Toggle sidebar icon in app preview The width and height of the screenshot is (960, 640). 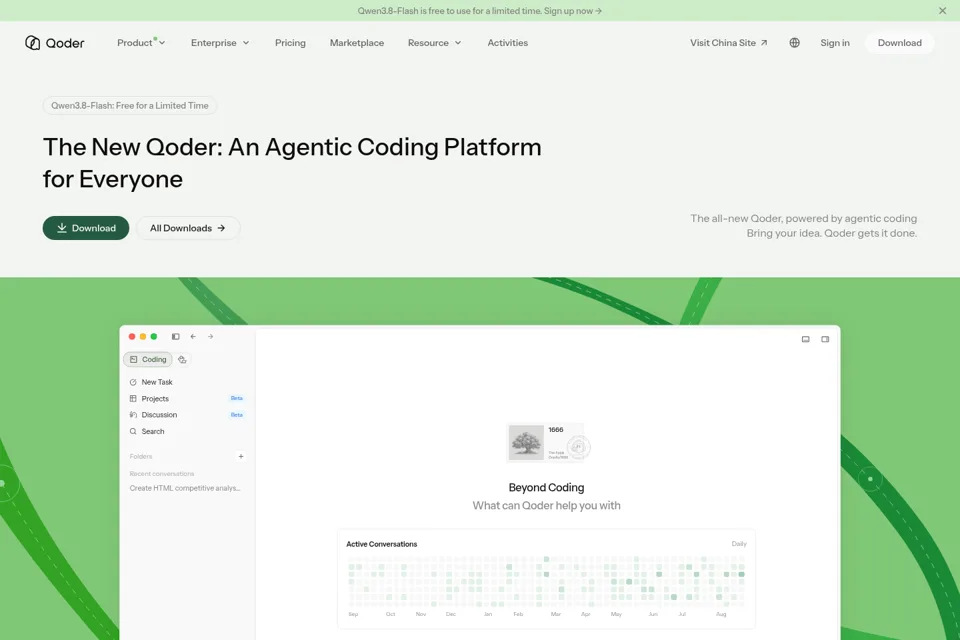[x=176, y=336]
